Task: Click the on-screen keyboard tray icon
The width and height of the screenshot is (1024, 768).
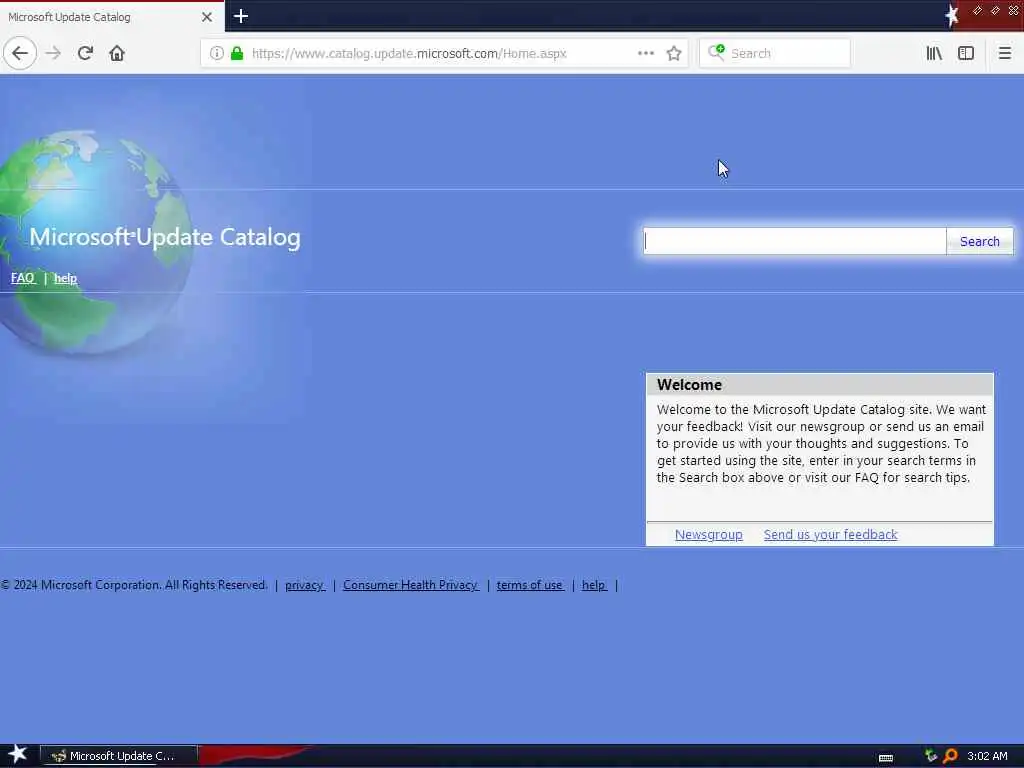Action: pyautogui.click(x=886, y=758)
